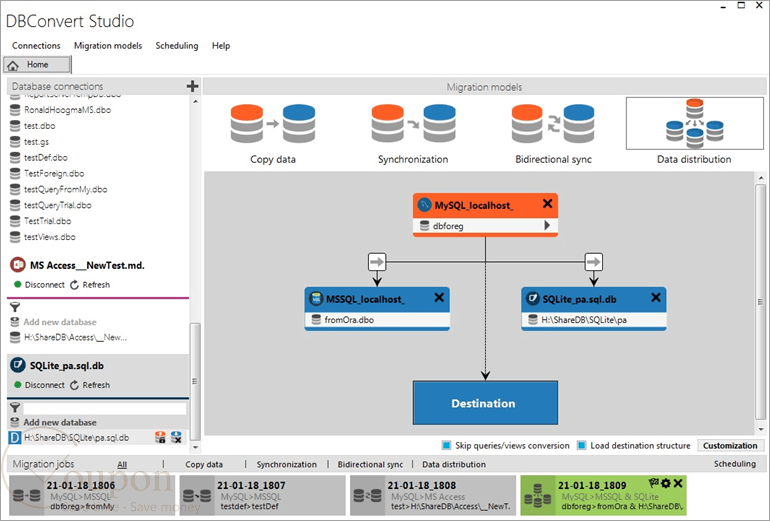770x521 pixels.
Task: Click the data distribution icon on job 21-01-18_1809
Action: pyautogui.click(x=538, y=495)
